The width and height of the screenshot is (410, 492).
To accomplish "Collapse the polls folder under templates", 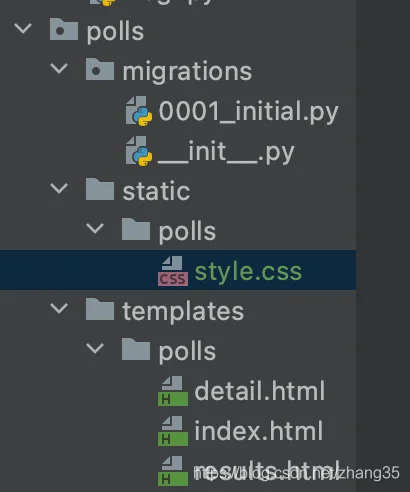I will (95, 349).
